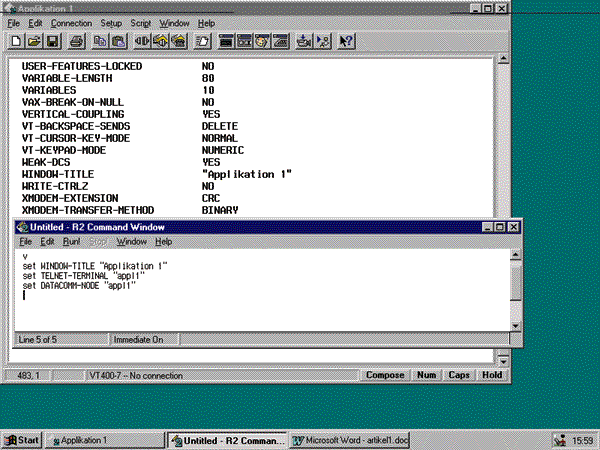This screenshot has height=450, width=600.
Task: Click scroll-down arrow in R2 Command Window
Action: coord(515,325)
